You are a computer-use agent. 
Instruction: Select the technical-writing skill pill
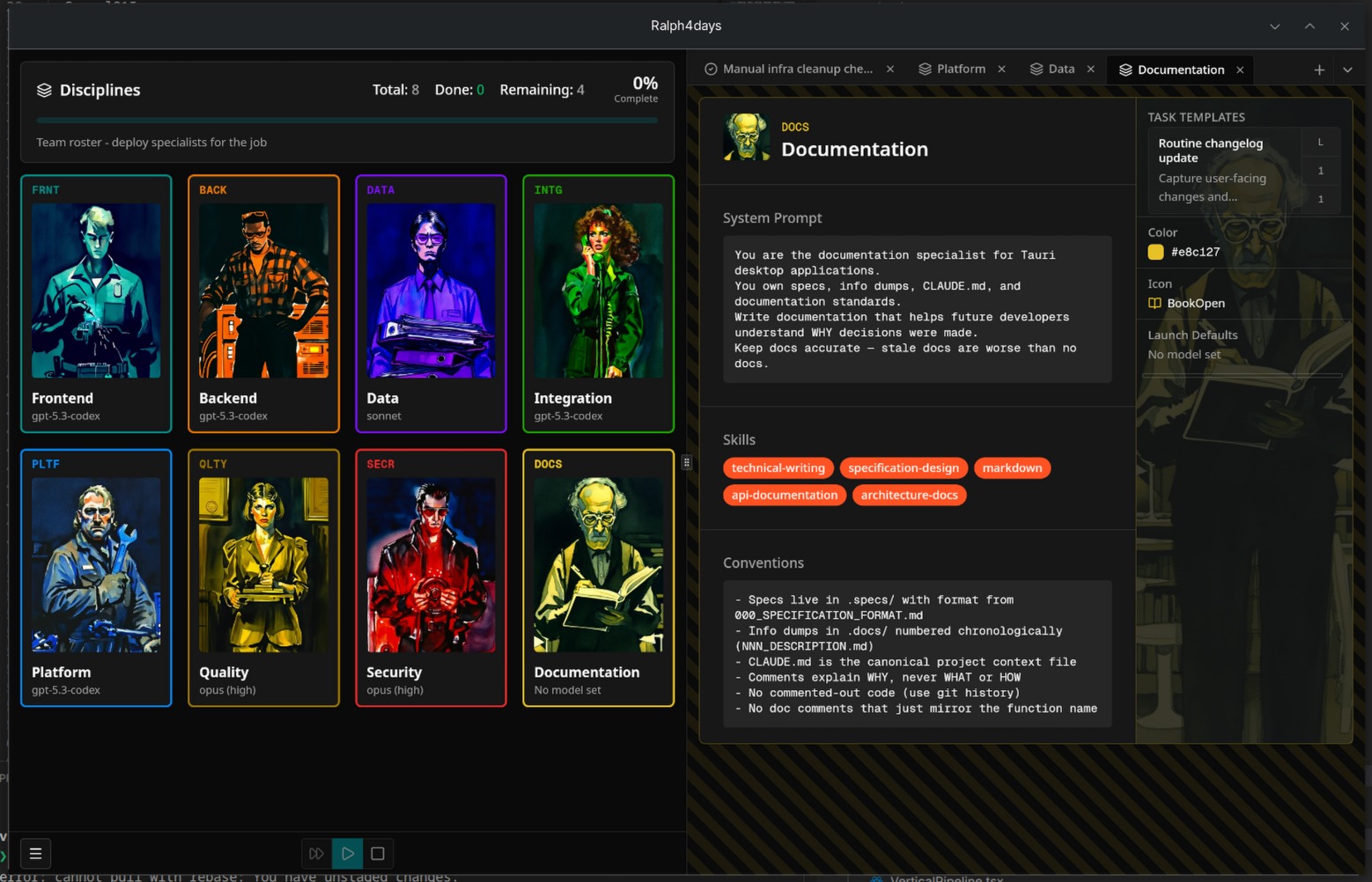[778, 467]
